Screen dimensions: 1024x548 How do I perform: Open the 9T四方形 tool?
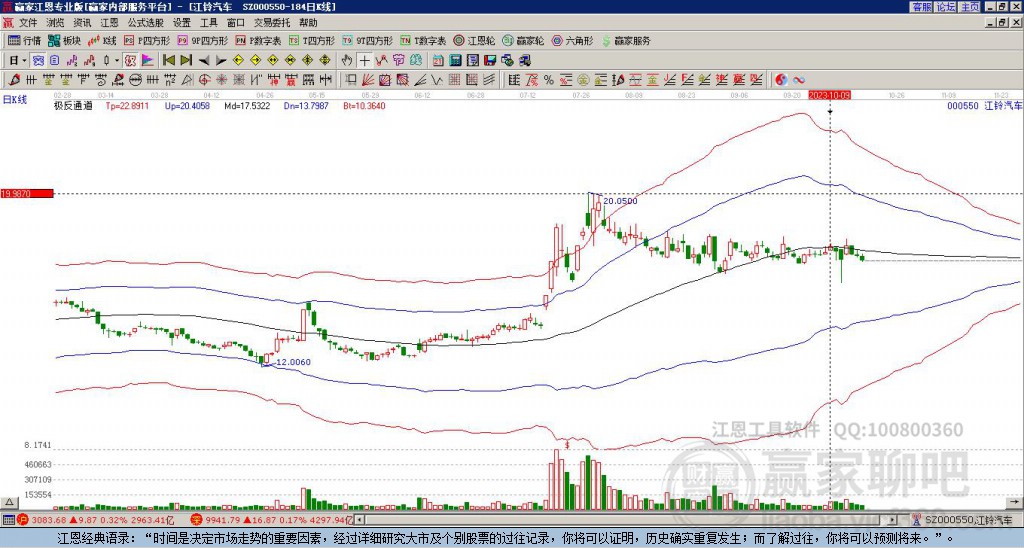[x=367, y=40]
